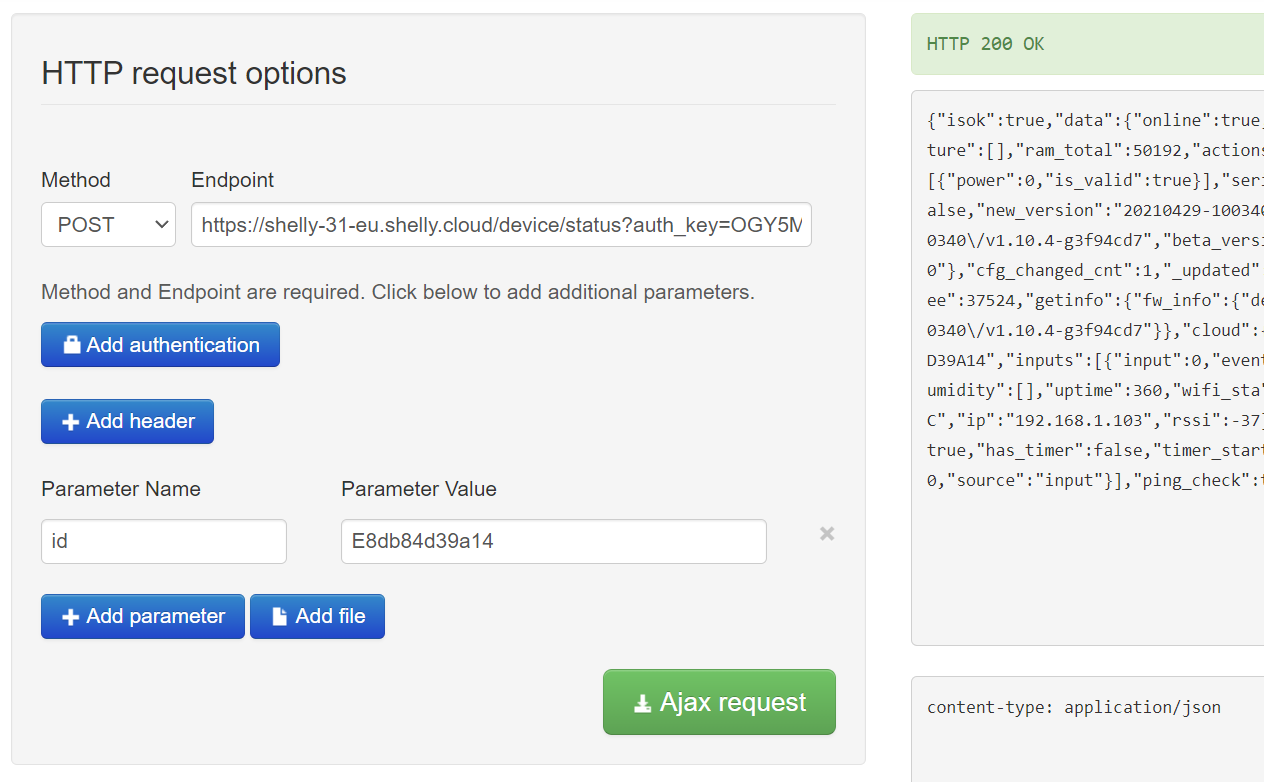This screenshot has width=1264, height=782.
Task: Open the Method dropdown showing POST
Action: (108, 225)
